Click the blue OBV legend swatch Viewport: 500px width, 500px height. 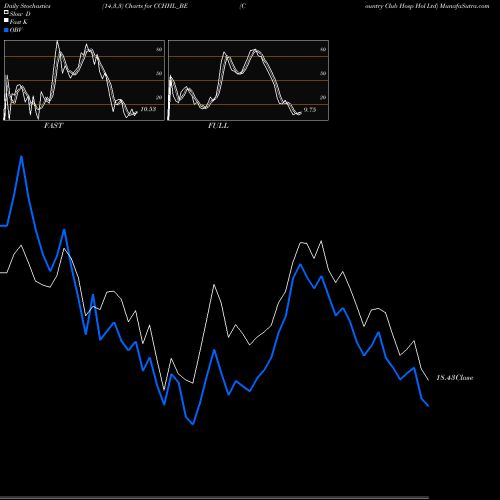6,30
